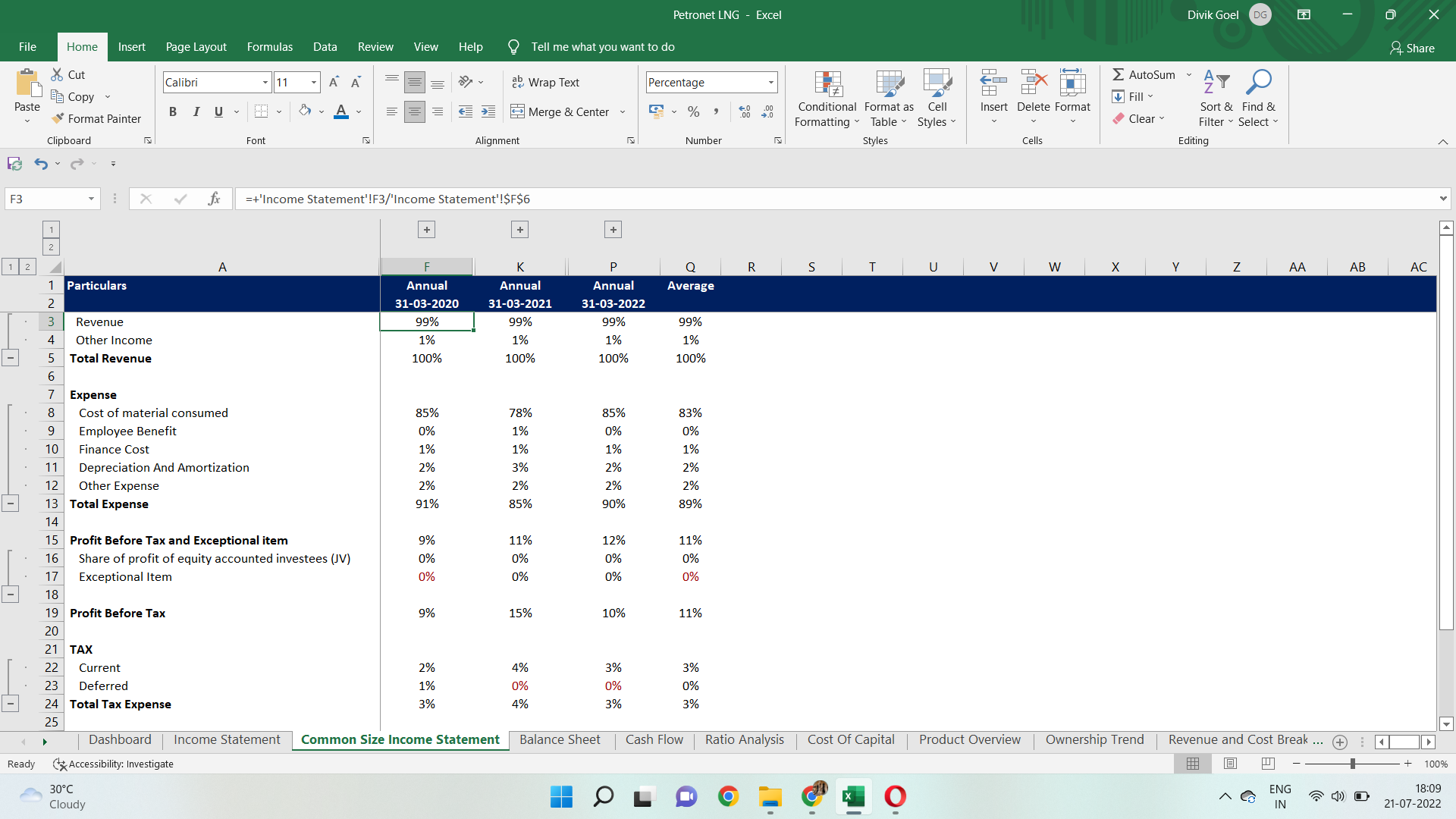Open the Insert ribbon tab
The width and height of the screenshot is (1456, 819).
pyautogui.click(x=131, y=47)
